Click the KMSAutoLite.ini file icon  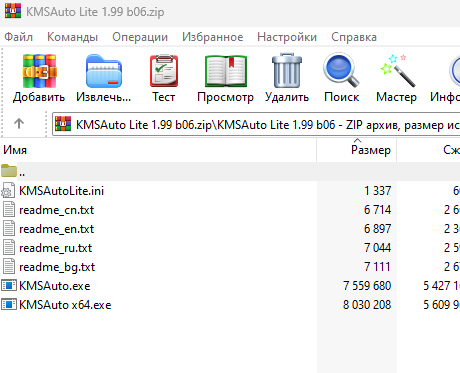coord(8,190)
